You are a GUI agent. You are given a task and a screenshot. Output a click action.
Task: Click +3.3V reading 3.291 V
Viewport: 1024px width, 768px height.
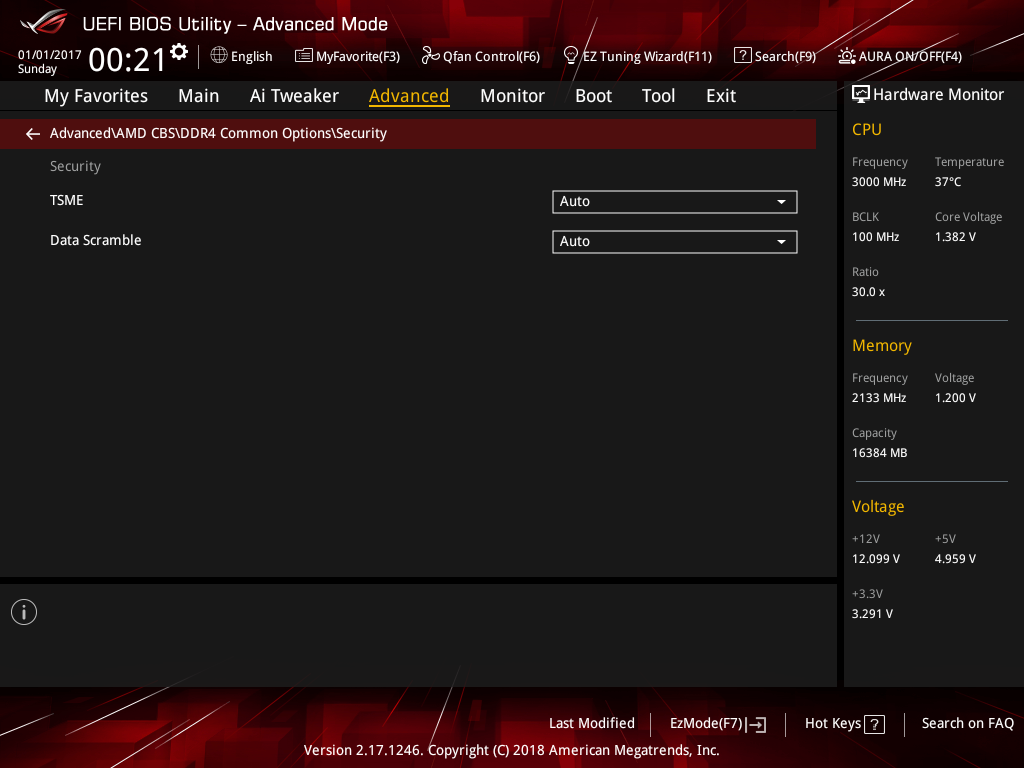(x=872, y=614)
